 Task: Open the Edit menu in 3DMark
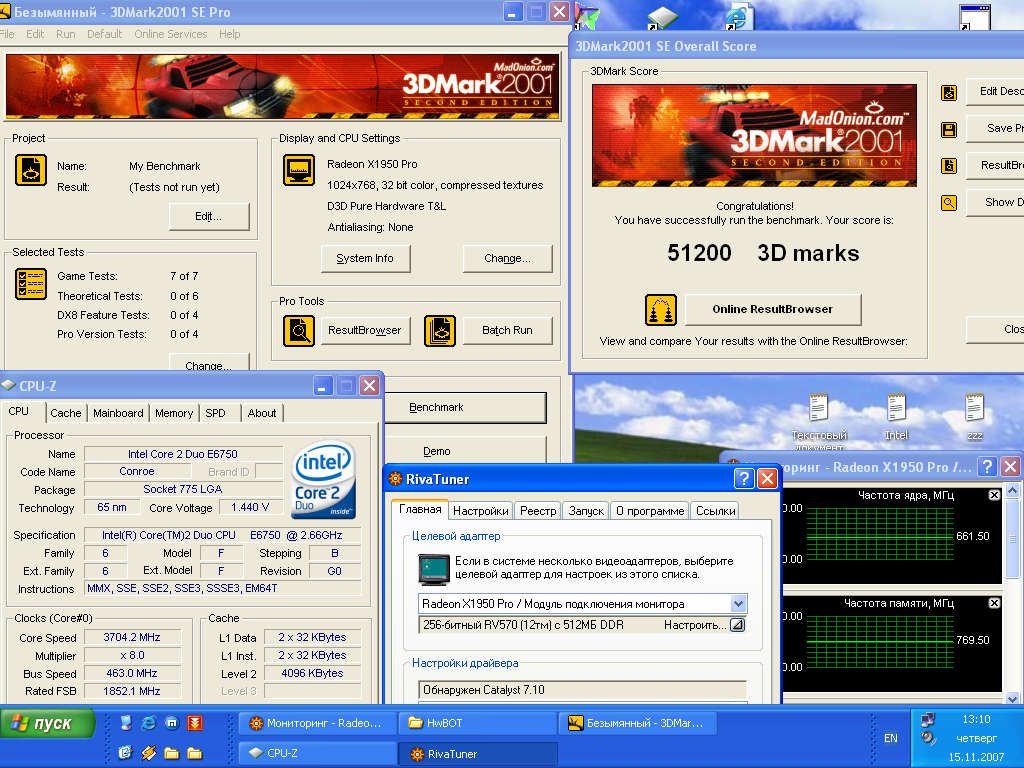(x=35, y=34)
